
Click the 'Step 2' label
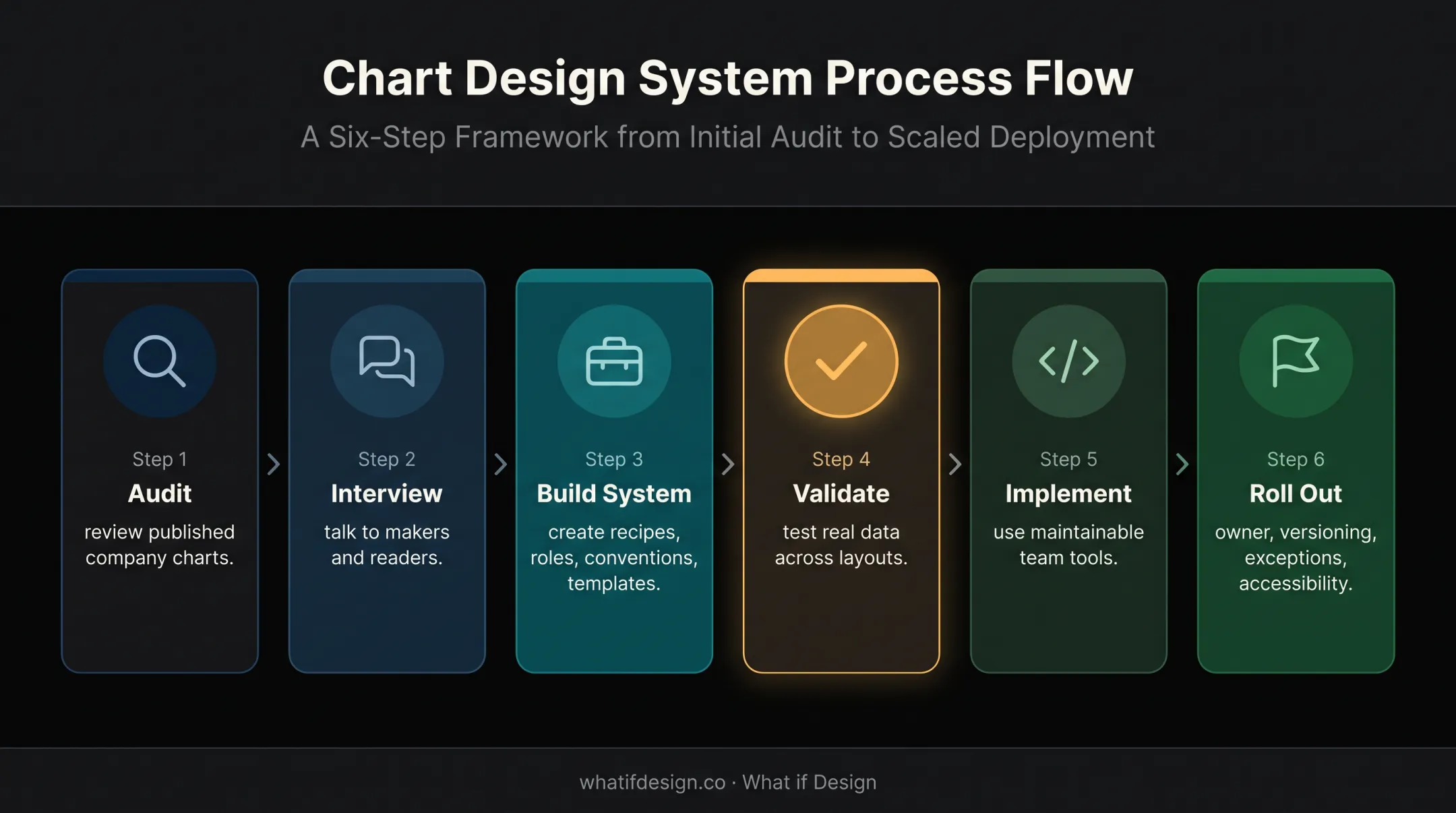coord(387,459)
